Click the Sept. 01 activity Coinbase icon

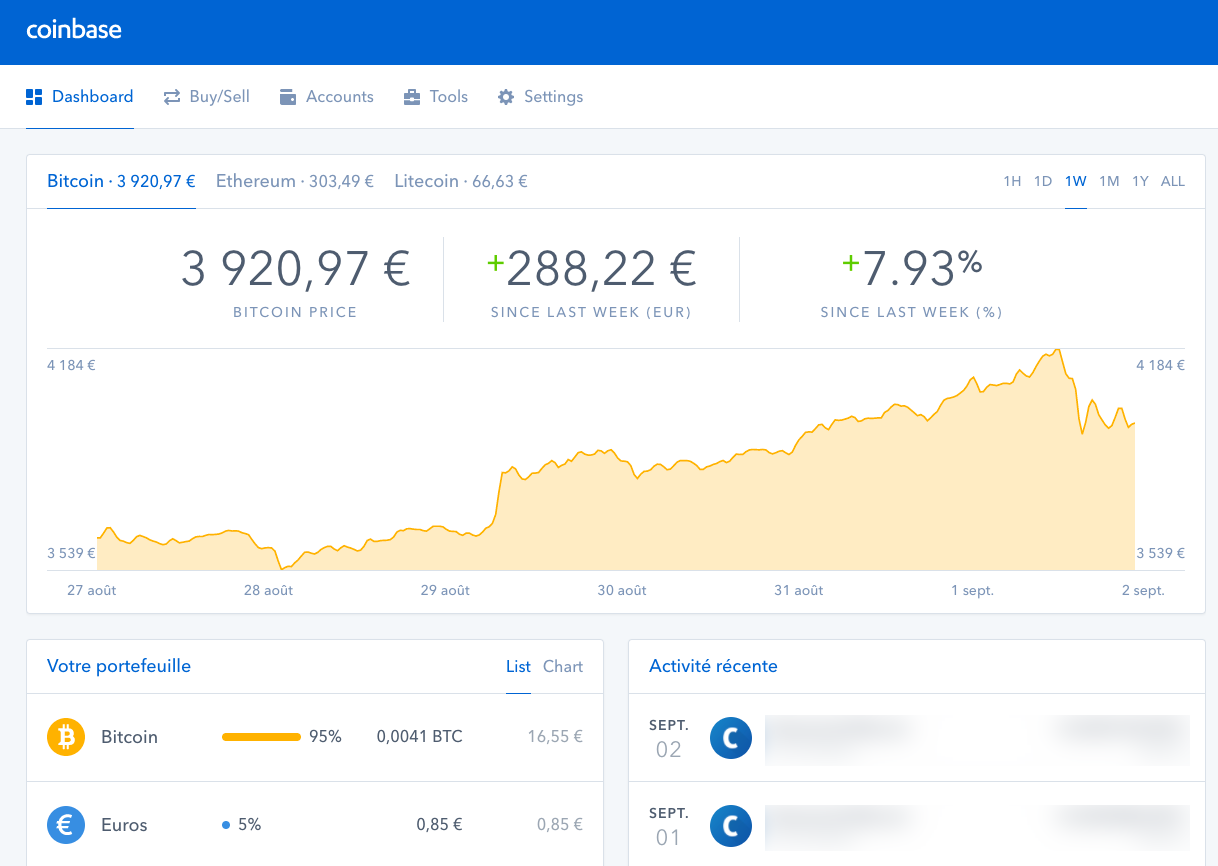[x=731, y=826]
